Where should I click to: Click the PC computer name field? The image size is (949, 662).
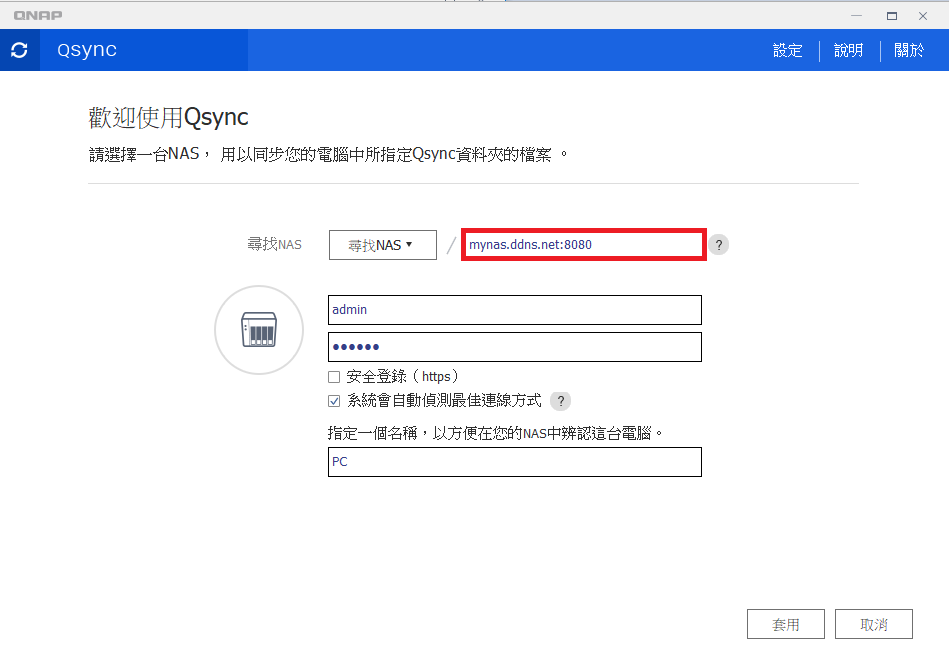click(514, 461)
